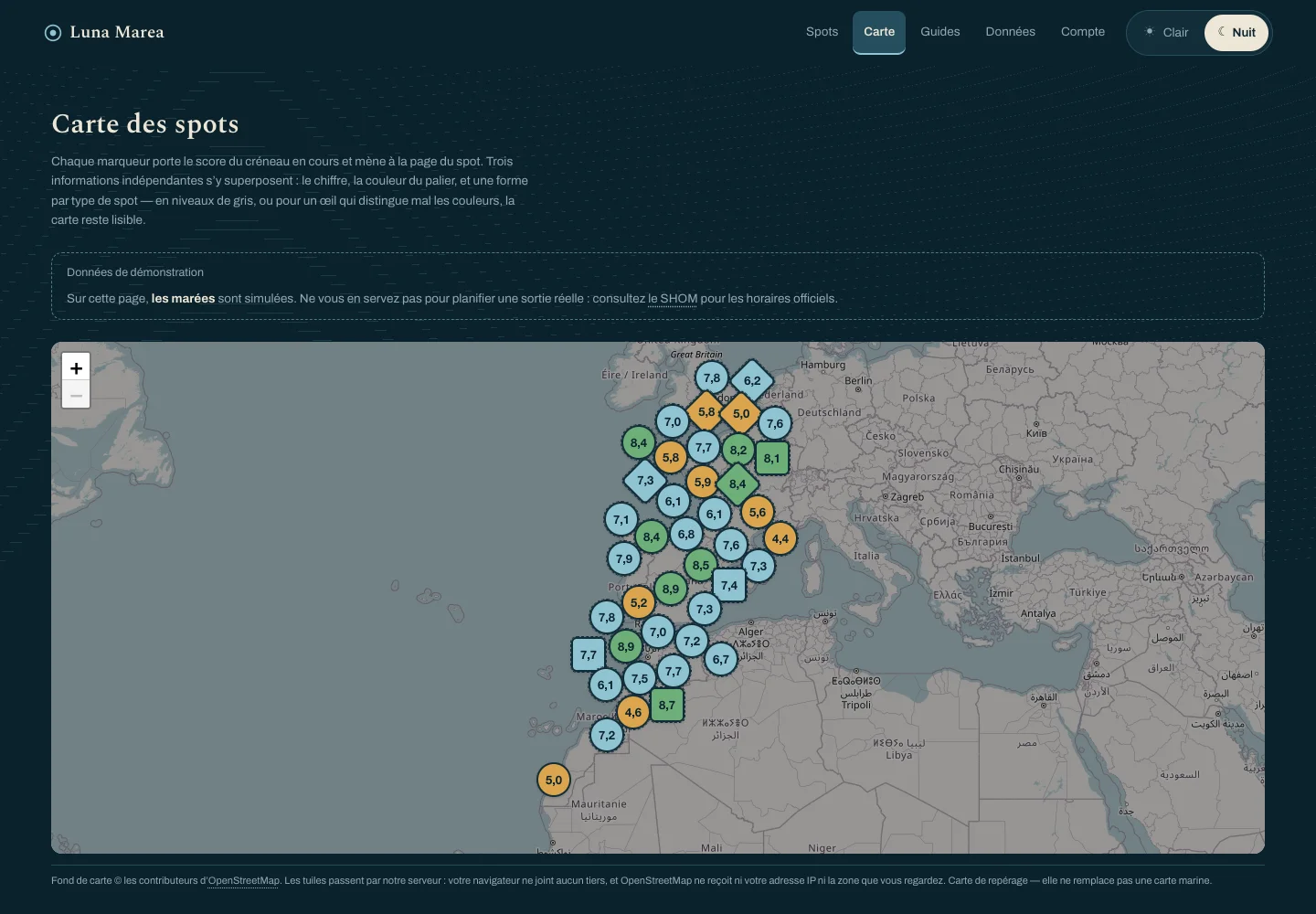
Task: Open the orange 4,6 marker
Action: pyautogui.click(x=633, y=712)
